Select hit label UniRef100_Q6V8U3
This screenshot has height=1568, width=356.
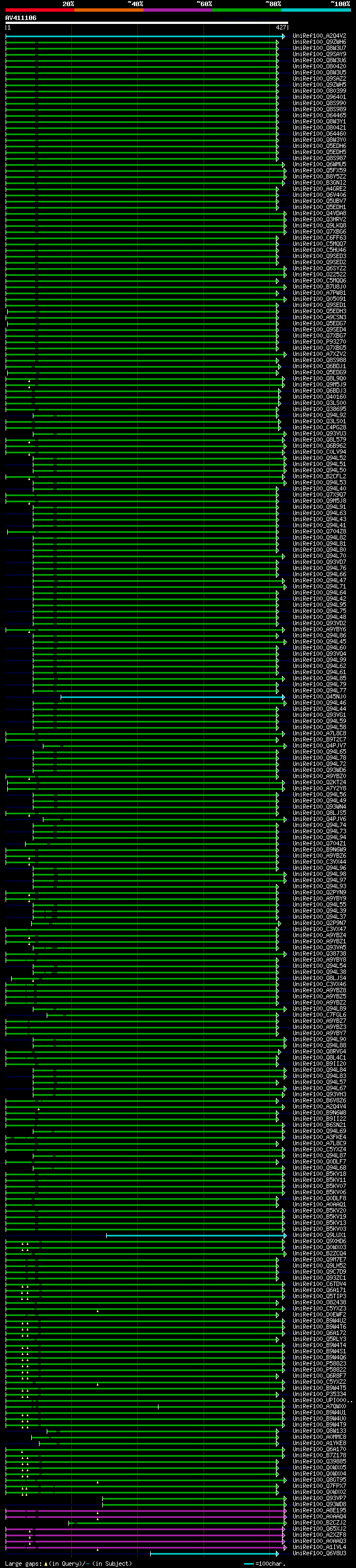(x=319, y=1553)
